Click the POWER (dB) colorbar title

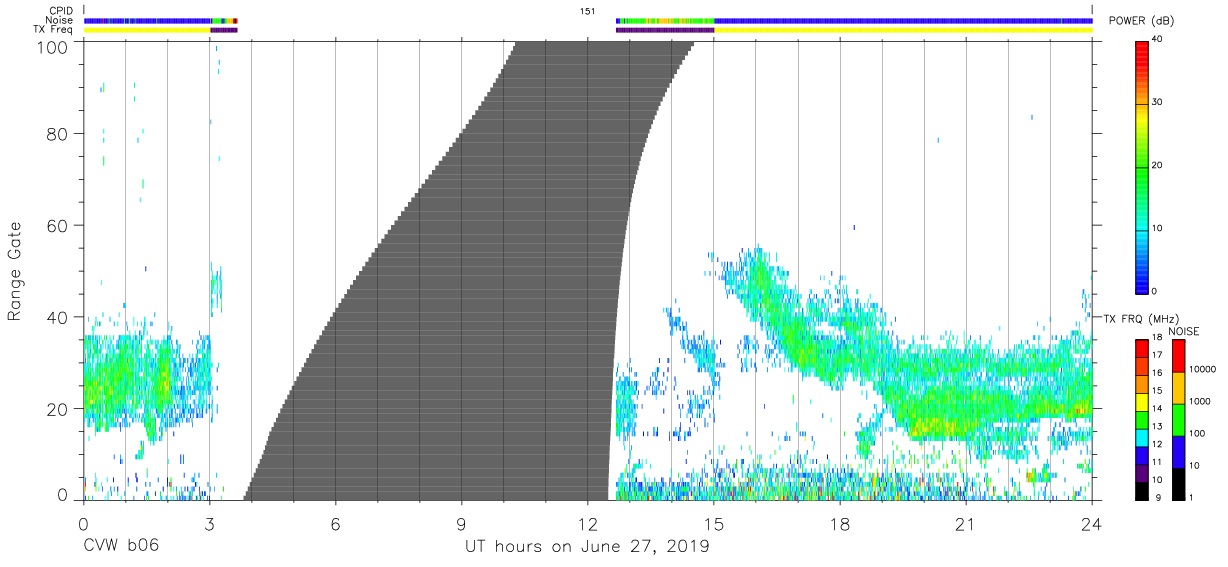[1143, 21]
